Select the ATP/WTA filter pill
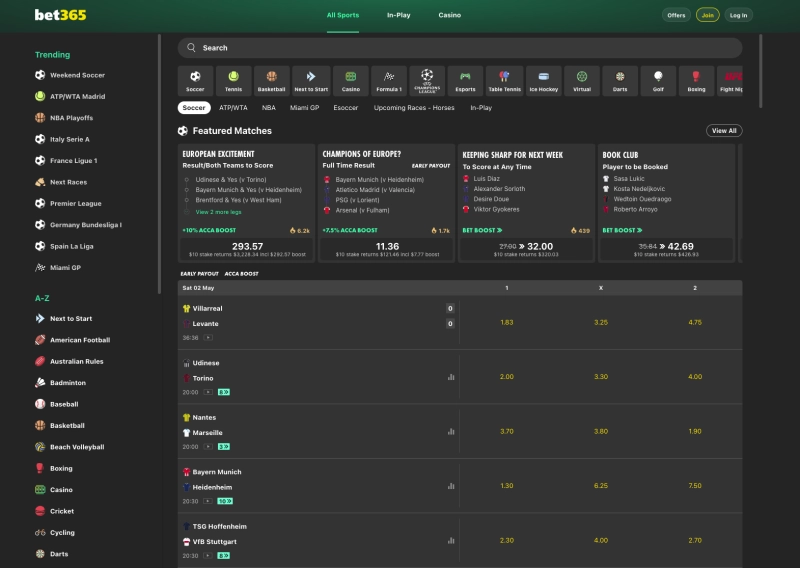This screenshot has height=568, width=800. [x=233, y=108]
